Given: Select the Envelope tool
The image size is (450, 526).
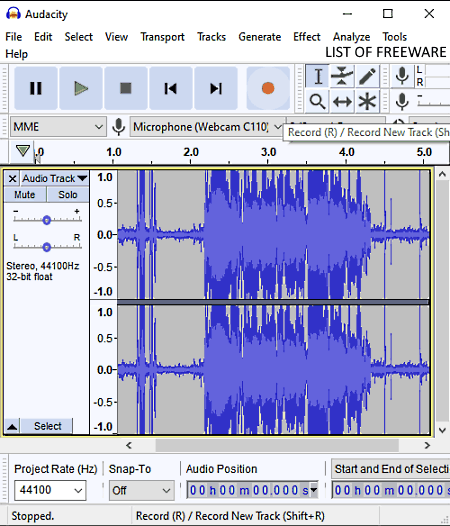Looking at the screenshot, I should 342,76.
